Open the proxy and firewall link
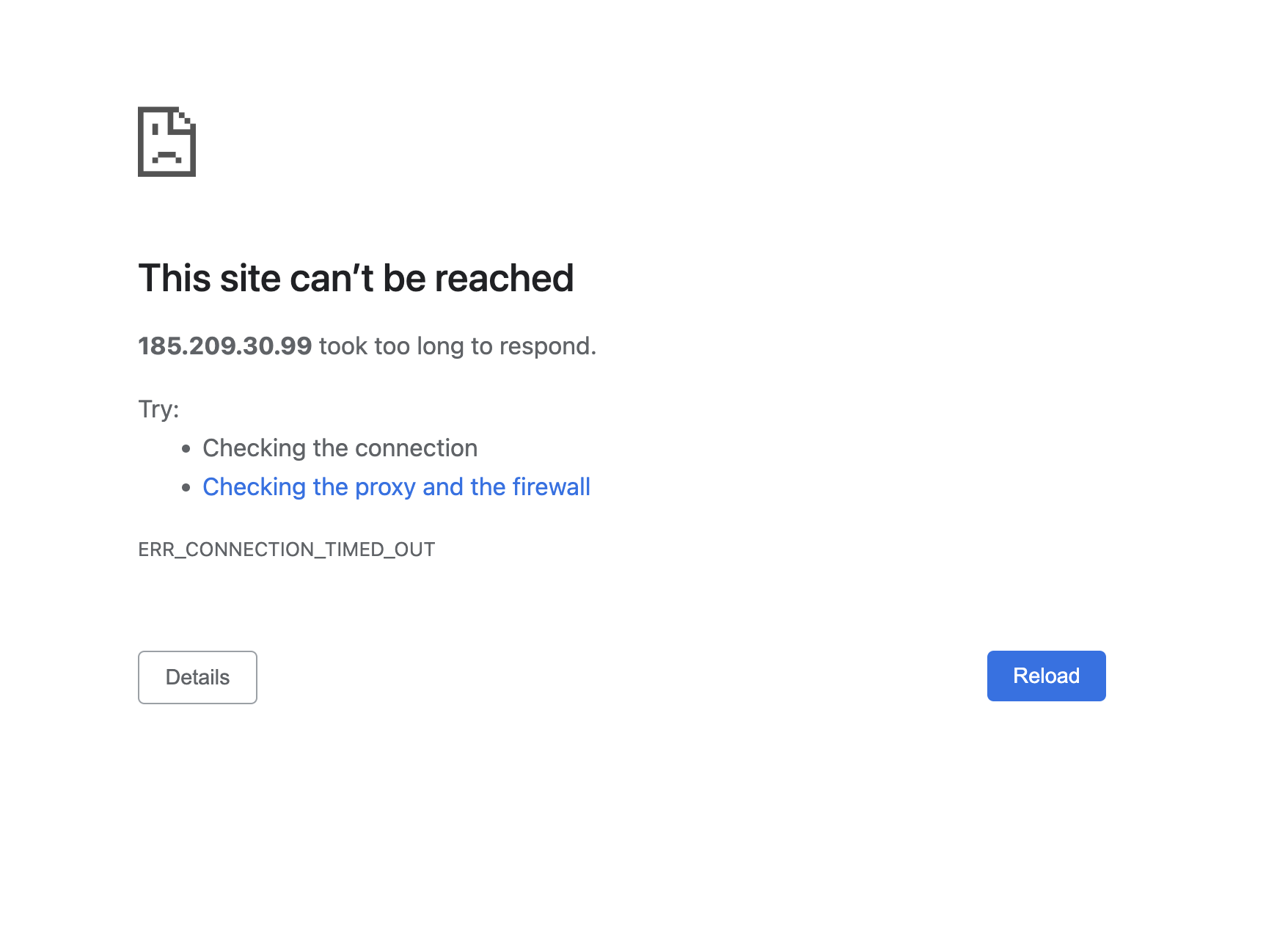Screen dimensions: 1288x939 396,487
